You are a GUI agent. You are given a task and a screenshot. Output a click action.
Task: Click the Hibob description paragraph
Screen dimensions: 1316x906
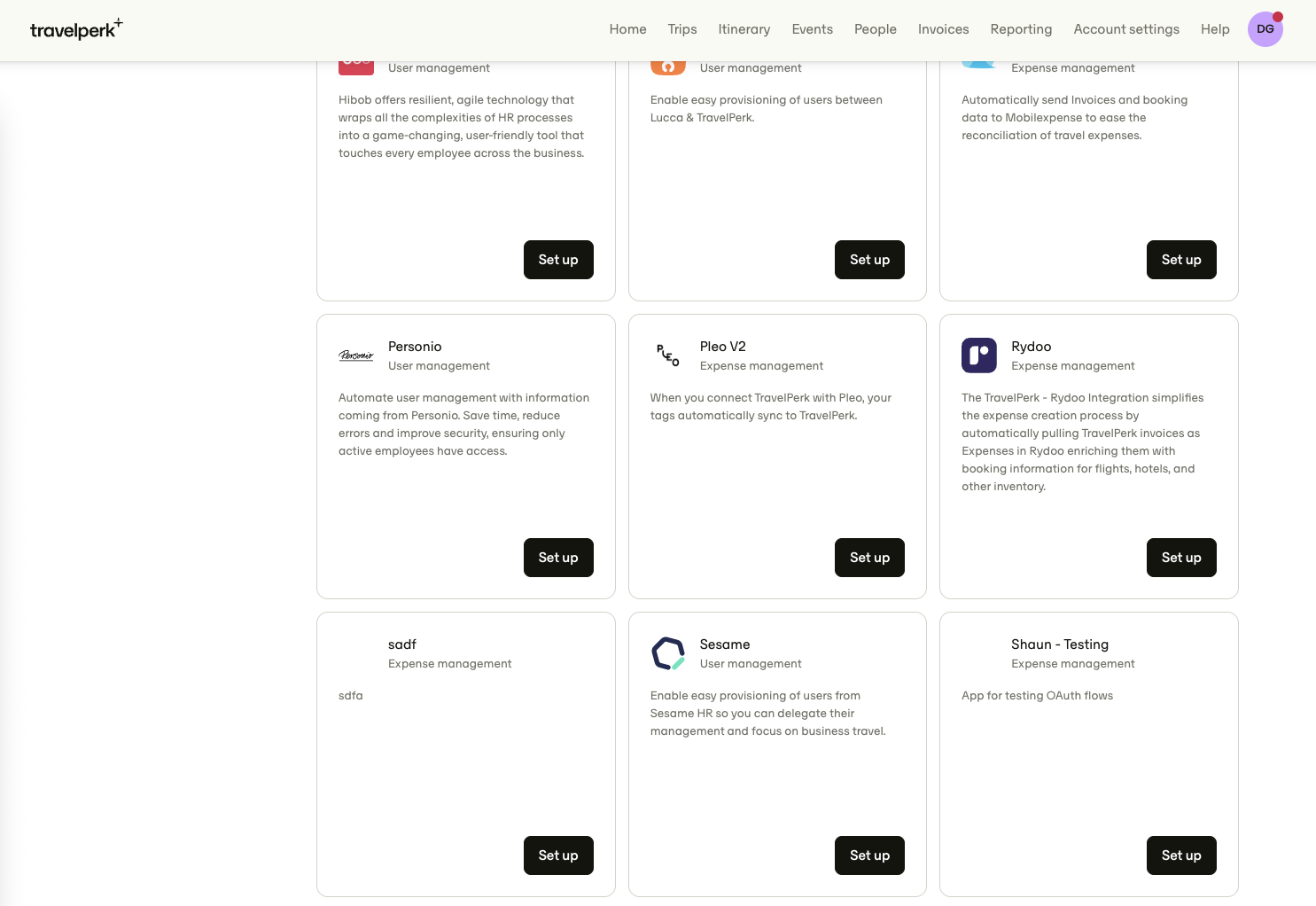pyautogui.click(x=462, y=127)
